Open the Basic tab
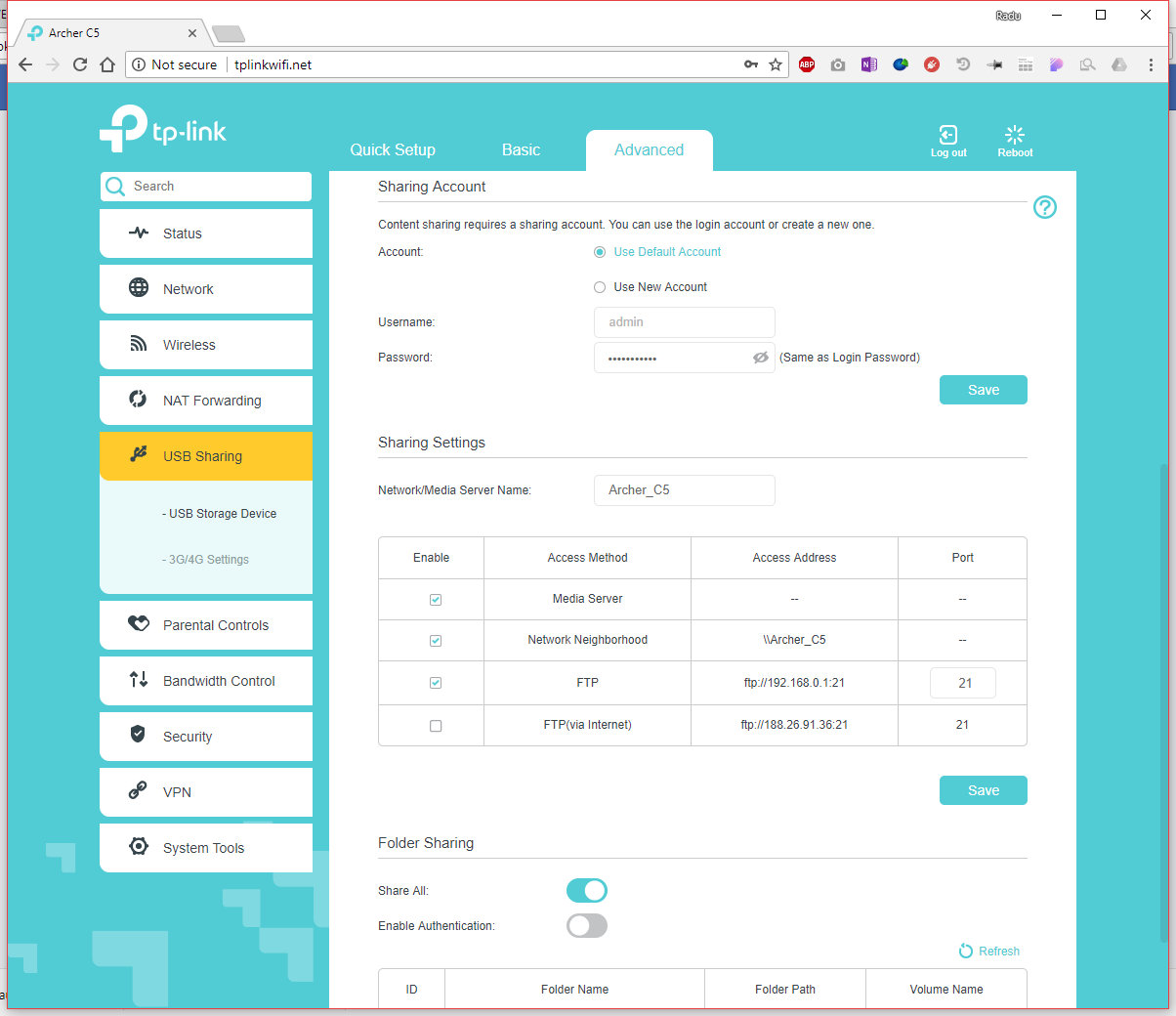Viewport: 1176px width, 1016px height. tap(521, 149)
